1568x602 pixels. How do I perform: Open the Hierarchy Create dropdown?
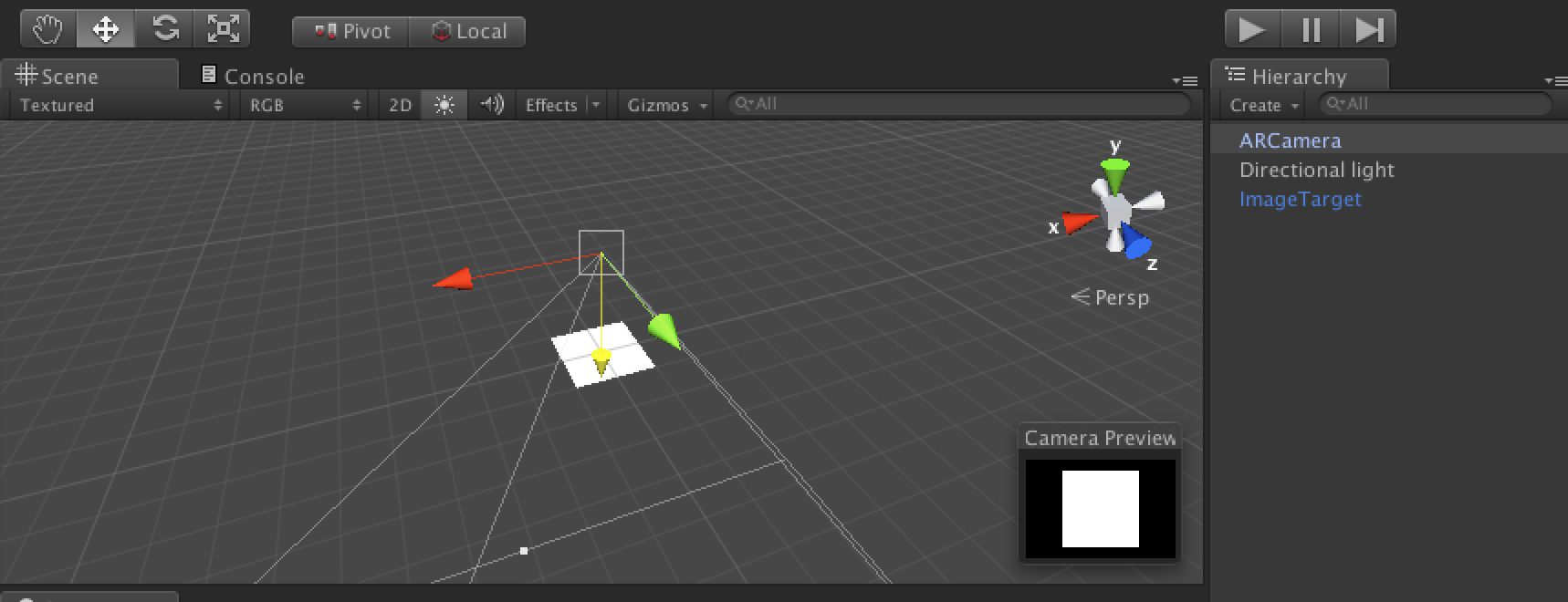click(x=1264, y=105)
